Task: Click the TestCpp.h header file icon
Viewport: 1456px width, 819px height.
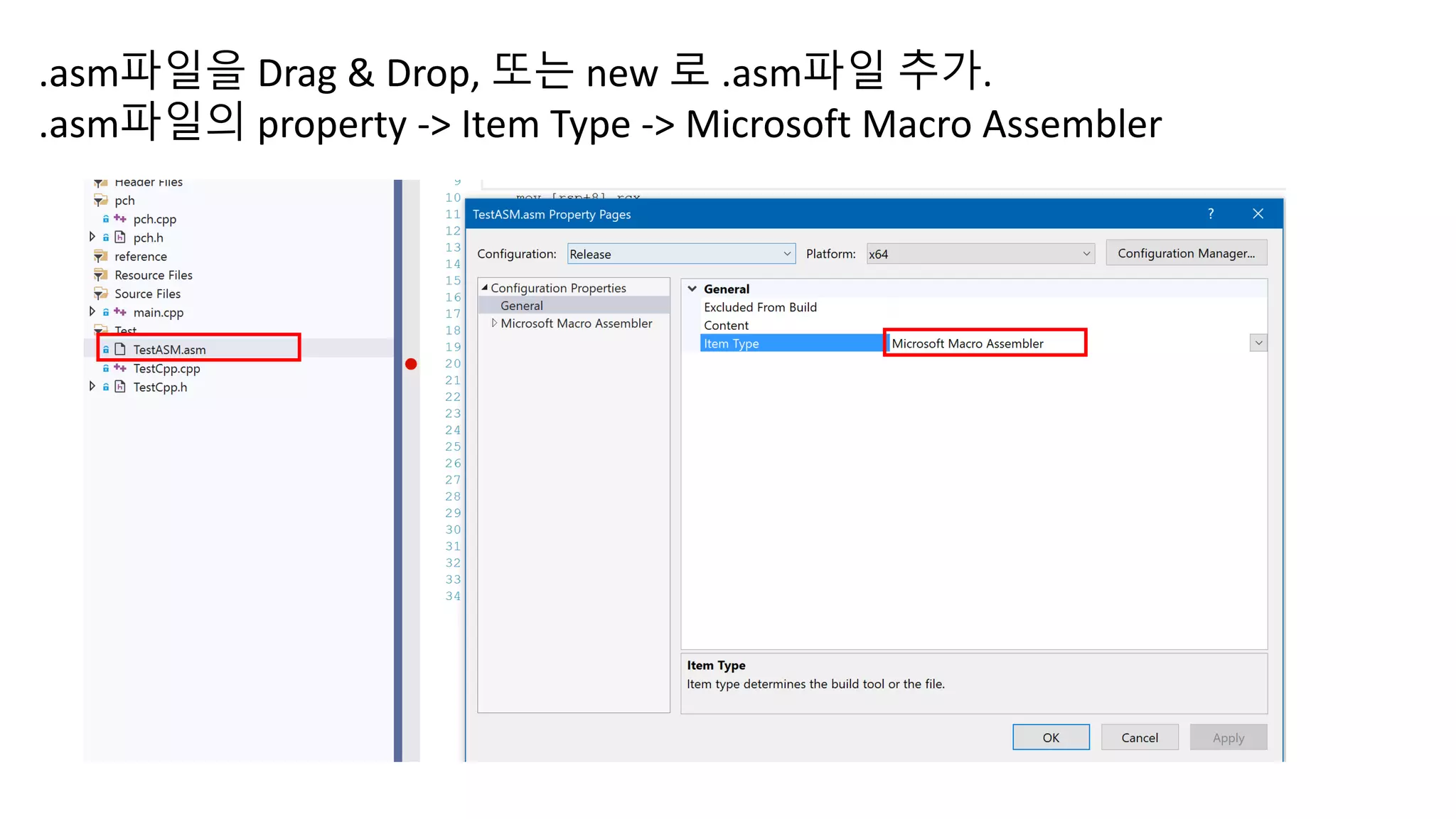Action: pyautogui.click(x=120, y=387)
